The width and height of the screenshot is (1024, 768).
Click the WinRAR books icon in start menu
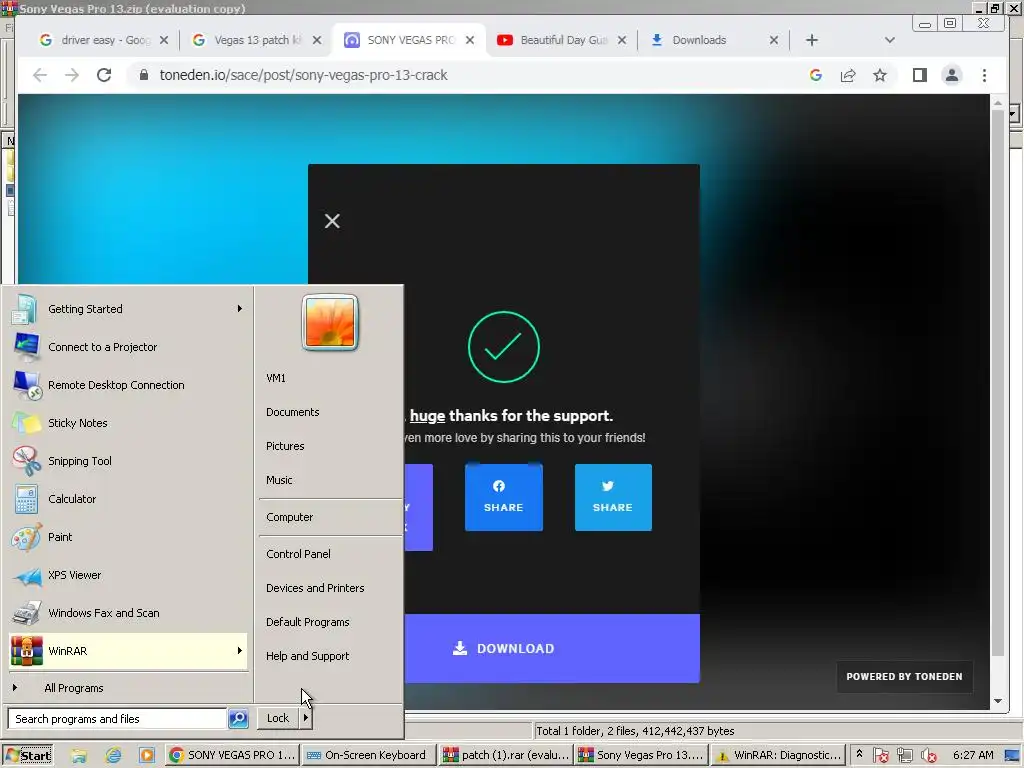(x=27, y=651)
